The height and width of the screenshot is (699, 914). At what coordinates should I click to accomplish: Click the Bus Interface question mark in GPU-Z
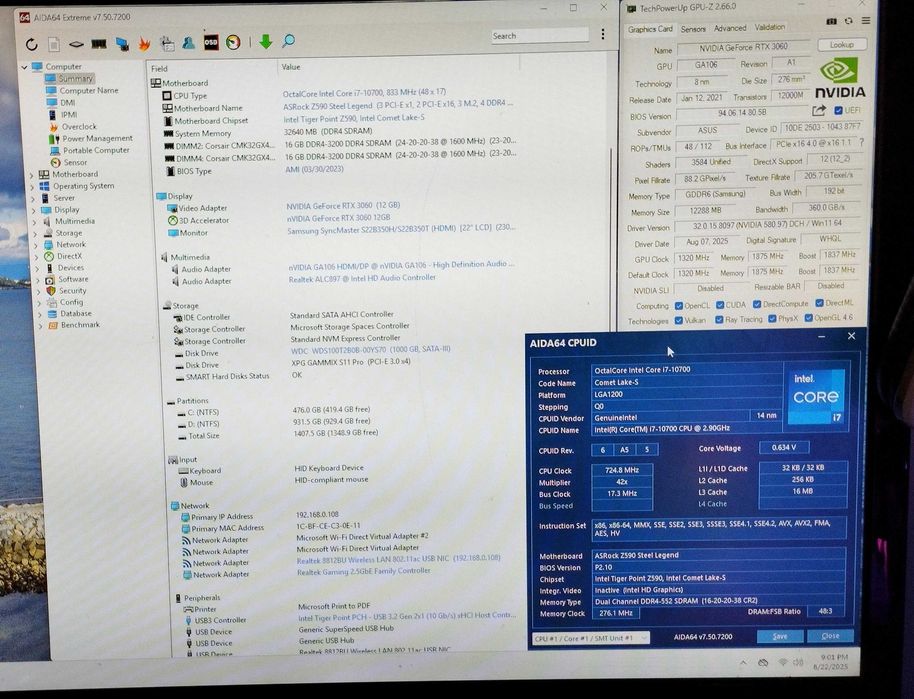click(862, 142)
